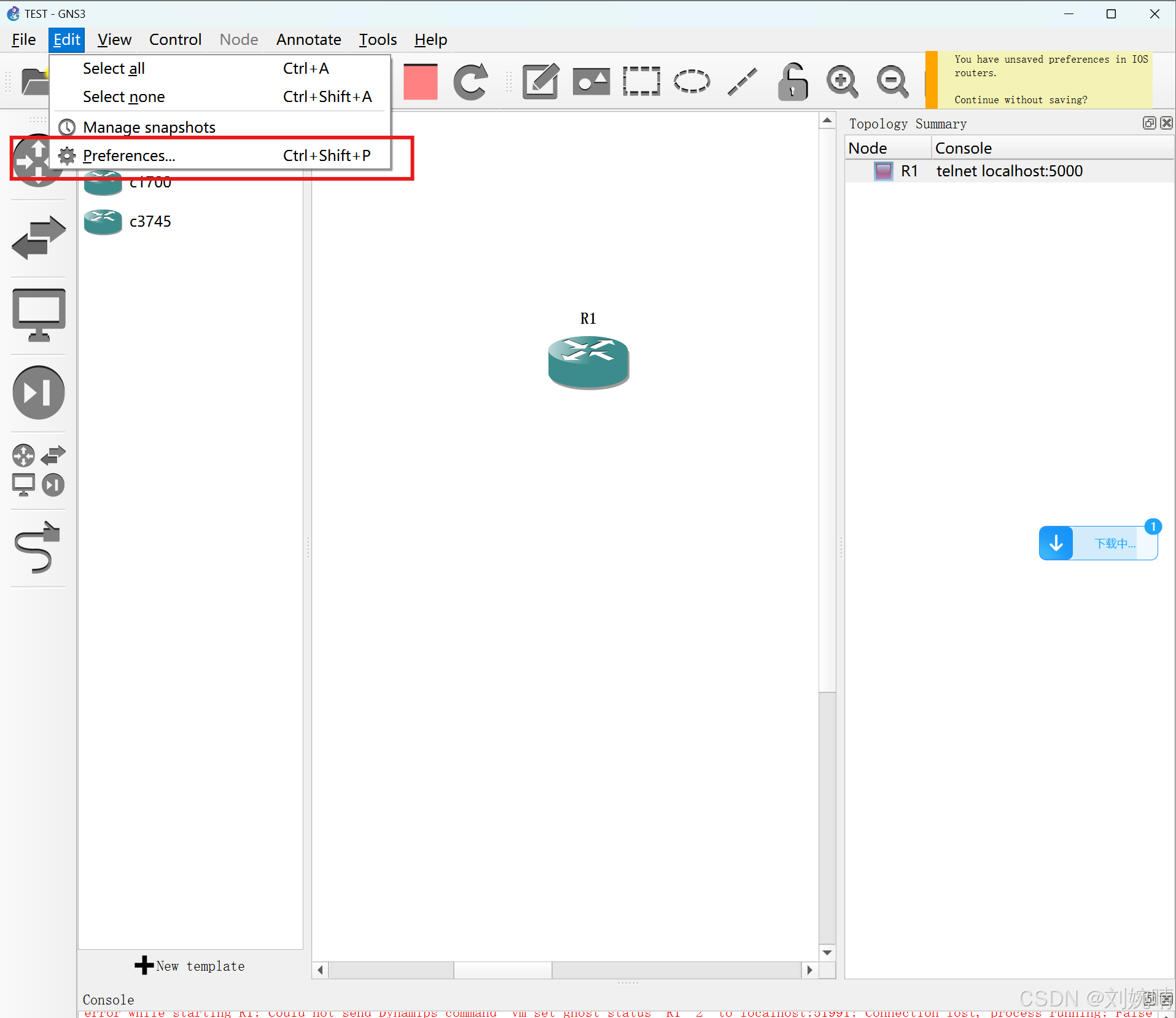Image resolution: width=1176 pixels, height=1018 pixels.
Task: Browse end devices monitor category
Action: point(39,315)
